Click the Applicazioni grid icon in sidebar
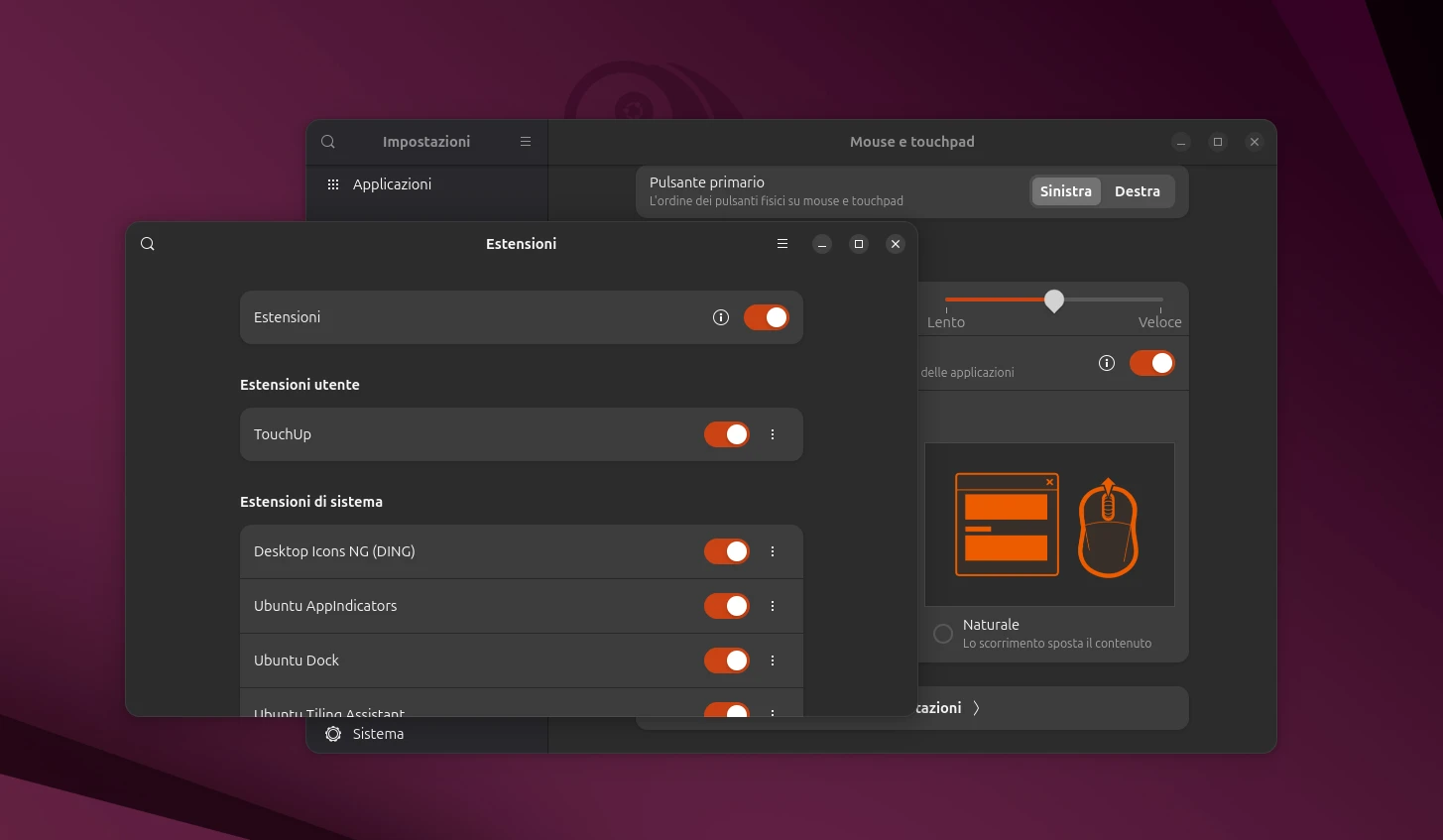The width and height of the screenshot is (1443, 840). click(x=332, y=183)
